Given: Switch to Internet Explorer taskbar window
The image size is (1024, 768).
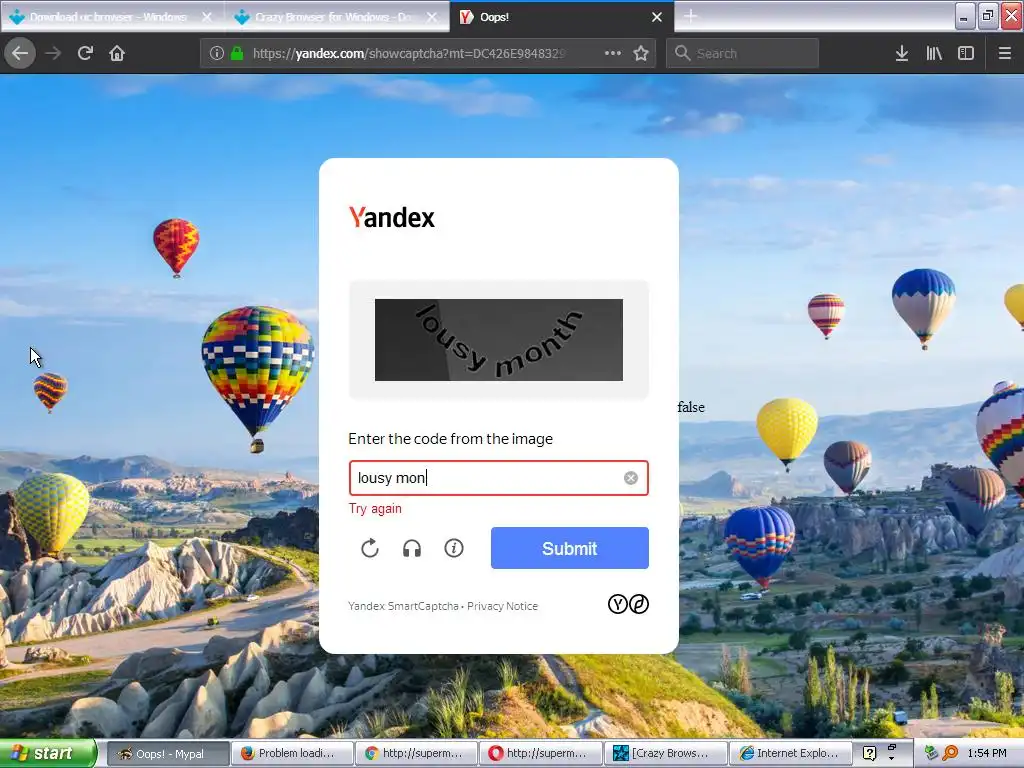Looking at the screenshot, I should [790, 754].
